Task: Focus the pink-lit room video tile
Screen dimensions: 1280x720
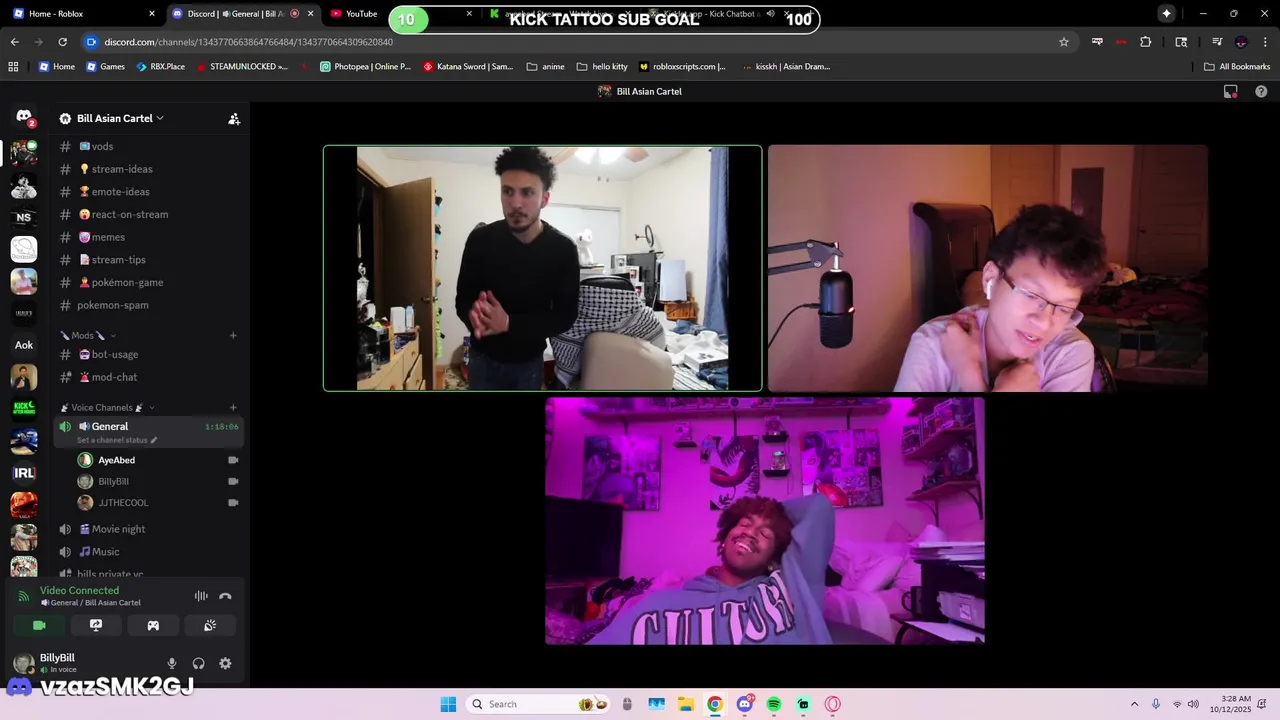Action: (765, 521)
